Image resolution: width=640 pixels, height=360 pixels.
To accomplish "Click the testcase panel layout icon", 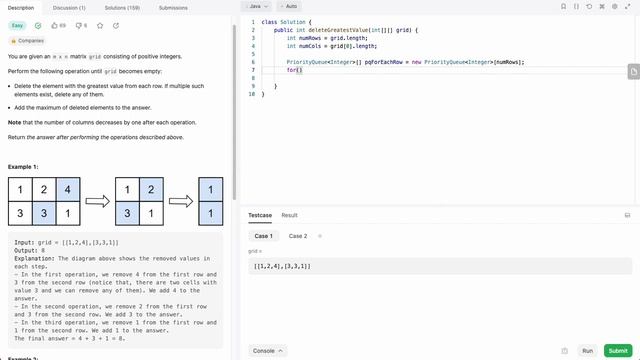I will click(x=627, y=215).
